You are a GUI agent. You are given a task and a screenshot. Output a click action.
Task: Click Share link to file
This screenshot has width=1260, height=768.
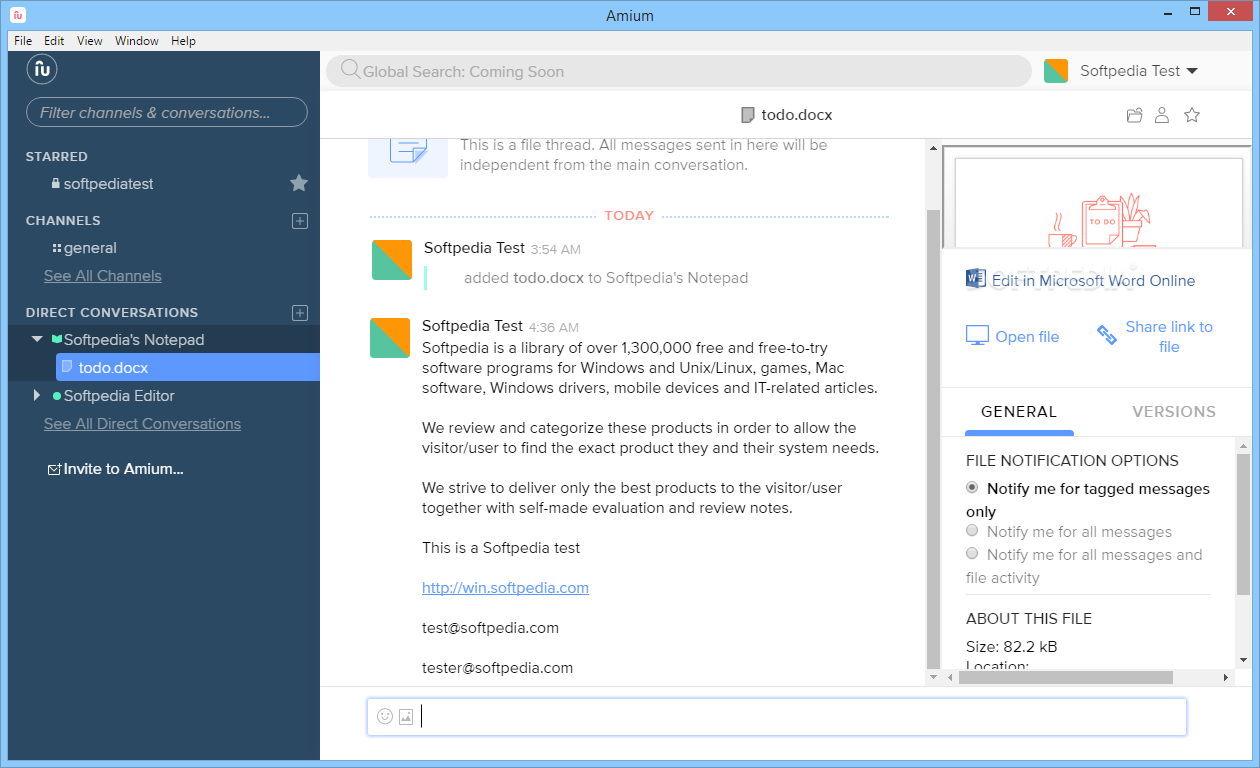click(x=1169, y=337)
